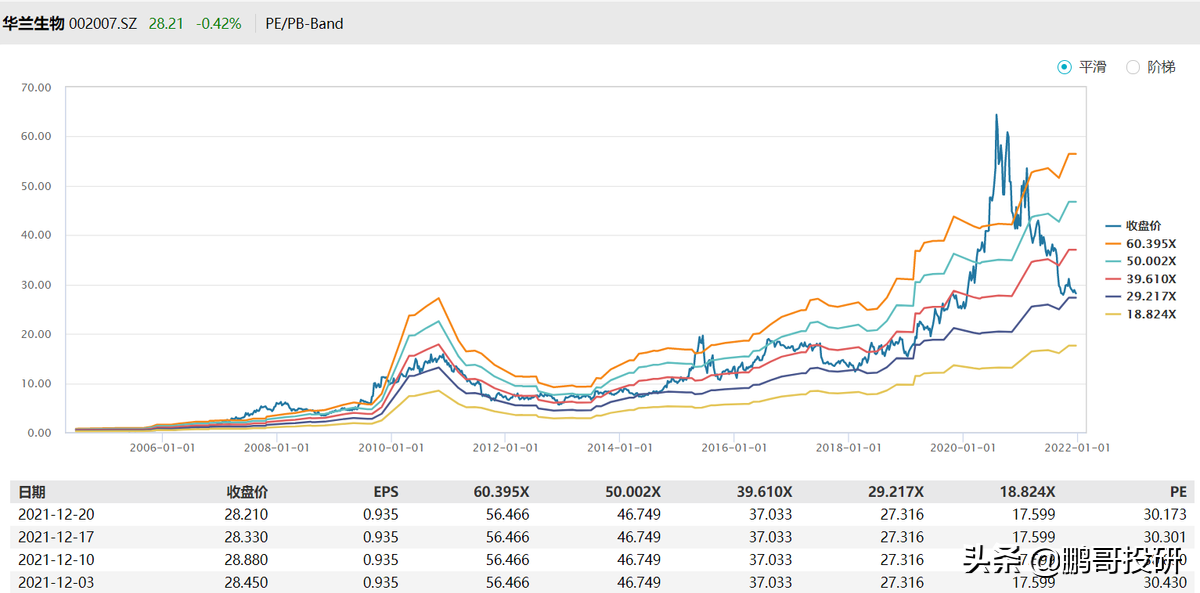
Task: Click the -0.42% change figure
Action: click(217, 23)
